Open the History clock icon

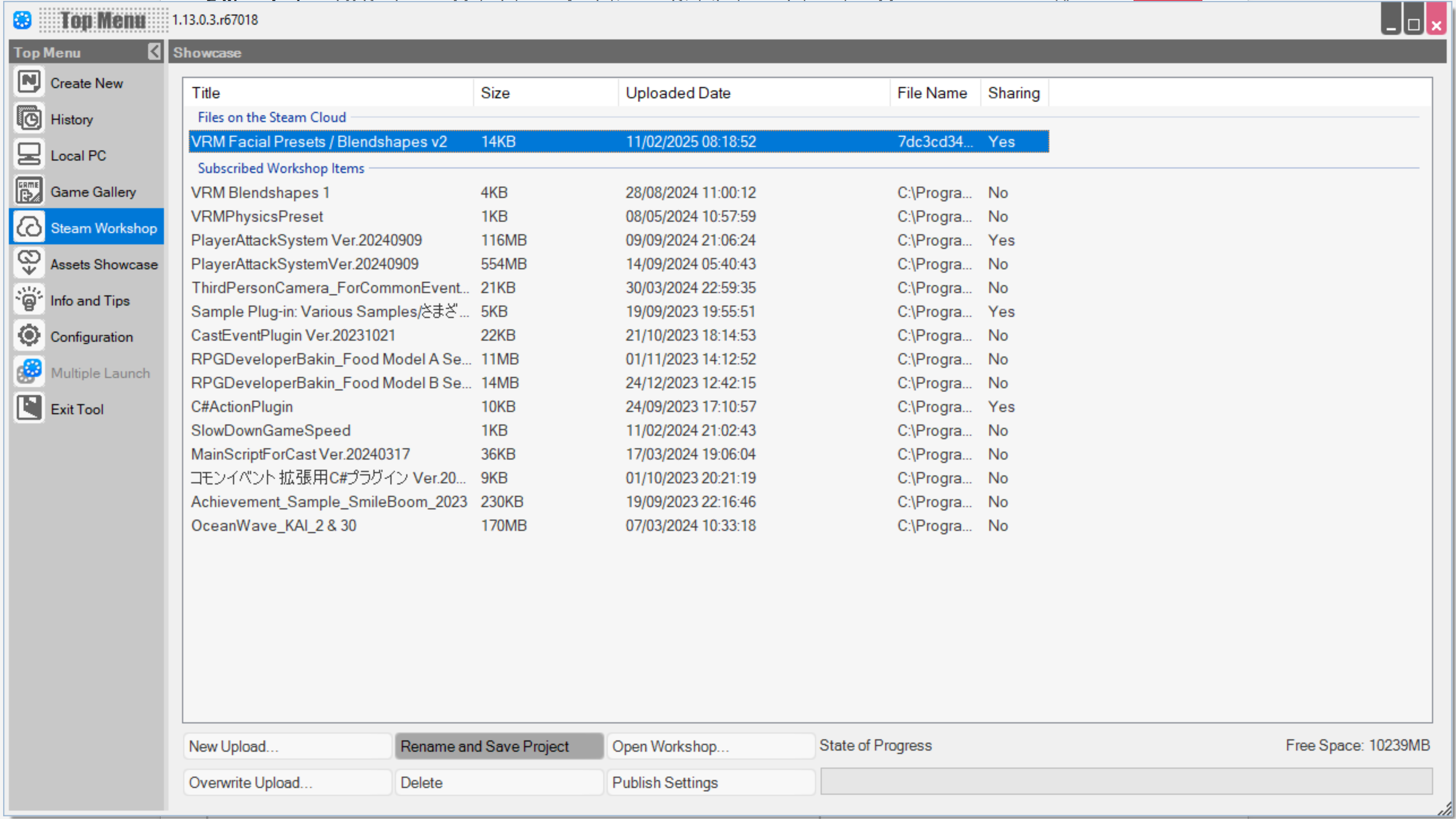[29, 119]
